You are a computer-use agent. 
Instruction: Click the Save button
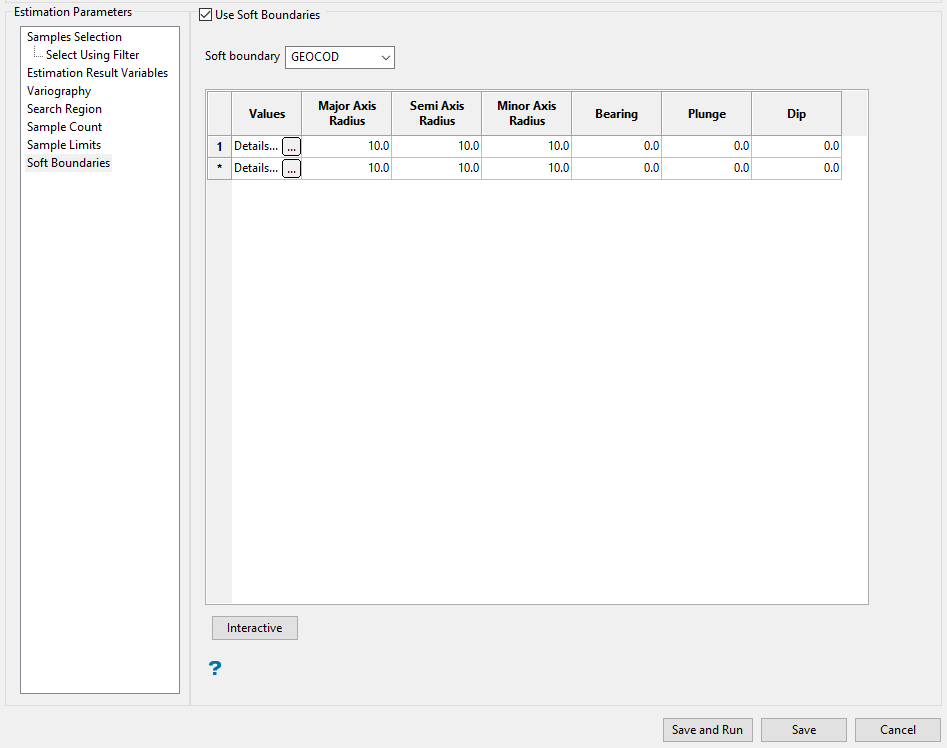[804, 730]
